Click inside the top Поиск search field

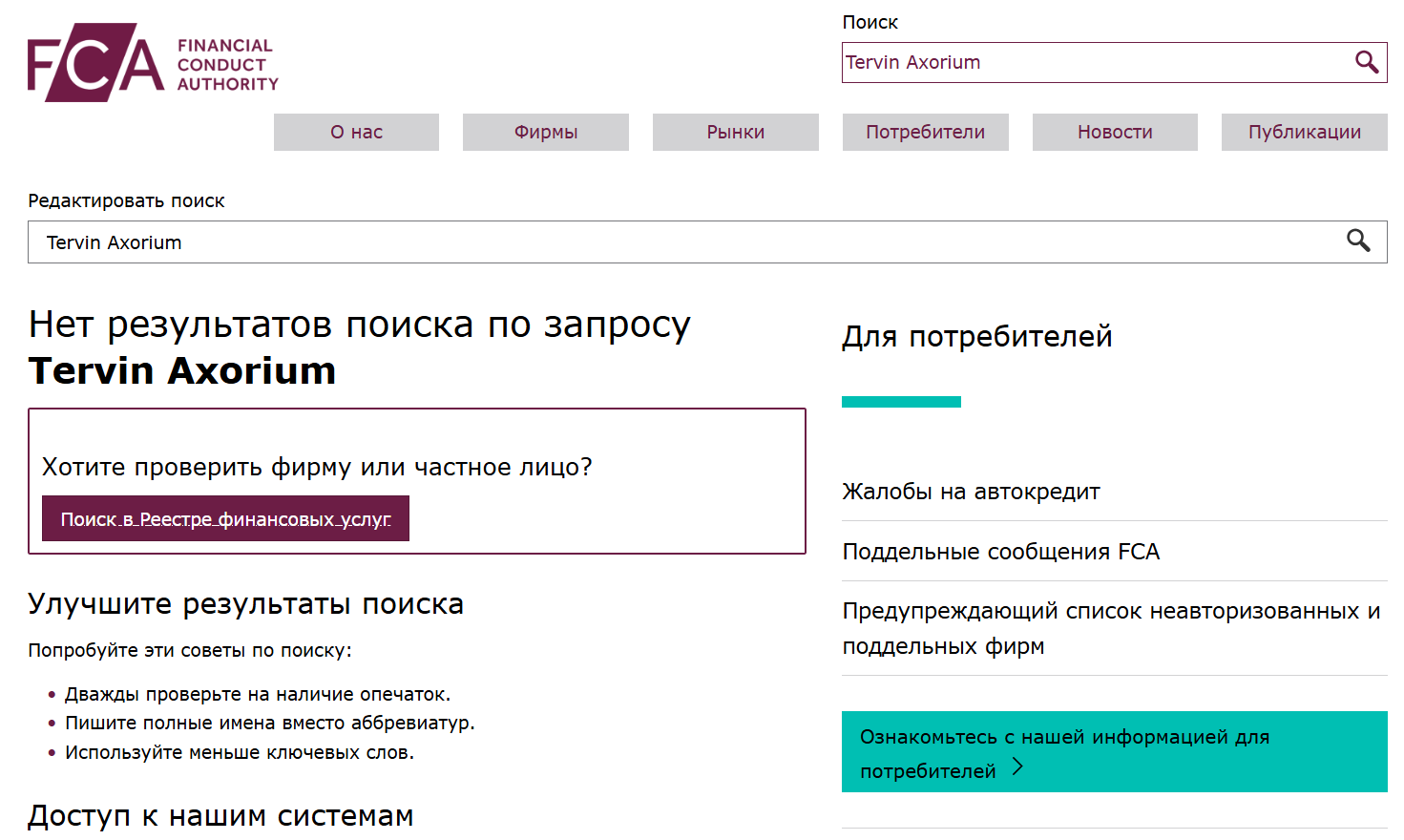pos(1050,62)
